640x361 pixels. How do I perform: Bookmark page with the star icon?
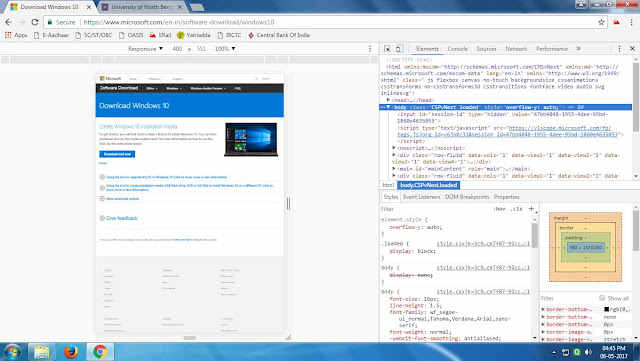coord(601,22)
